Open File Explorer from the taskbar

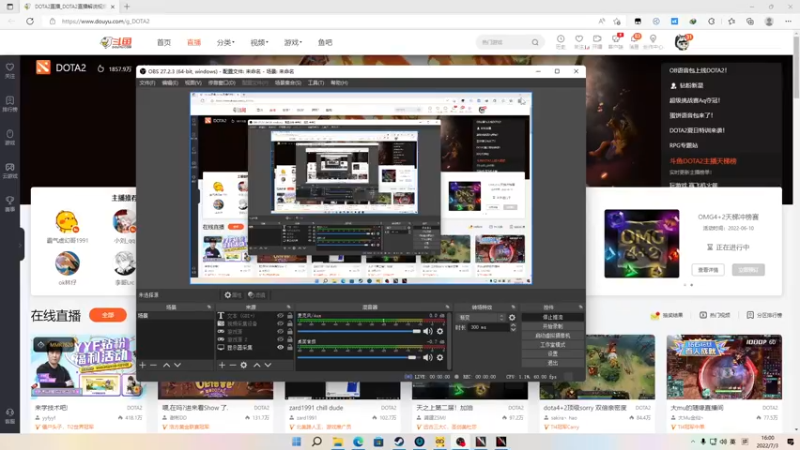337,441
